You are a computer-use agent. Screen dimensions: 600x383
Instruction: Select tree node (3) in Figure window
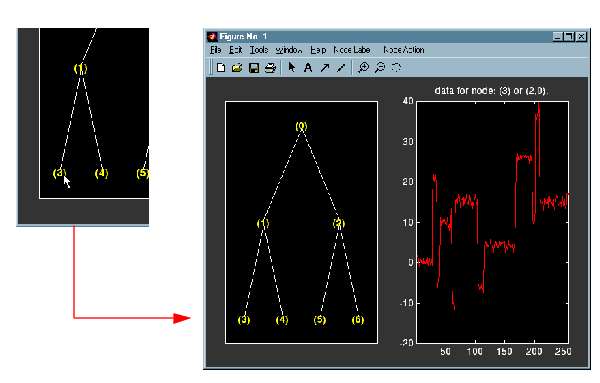pos(244,320)
